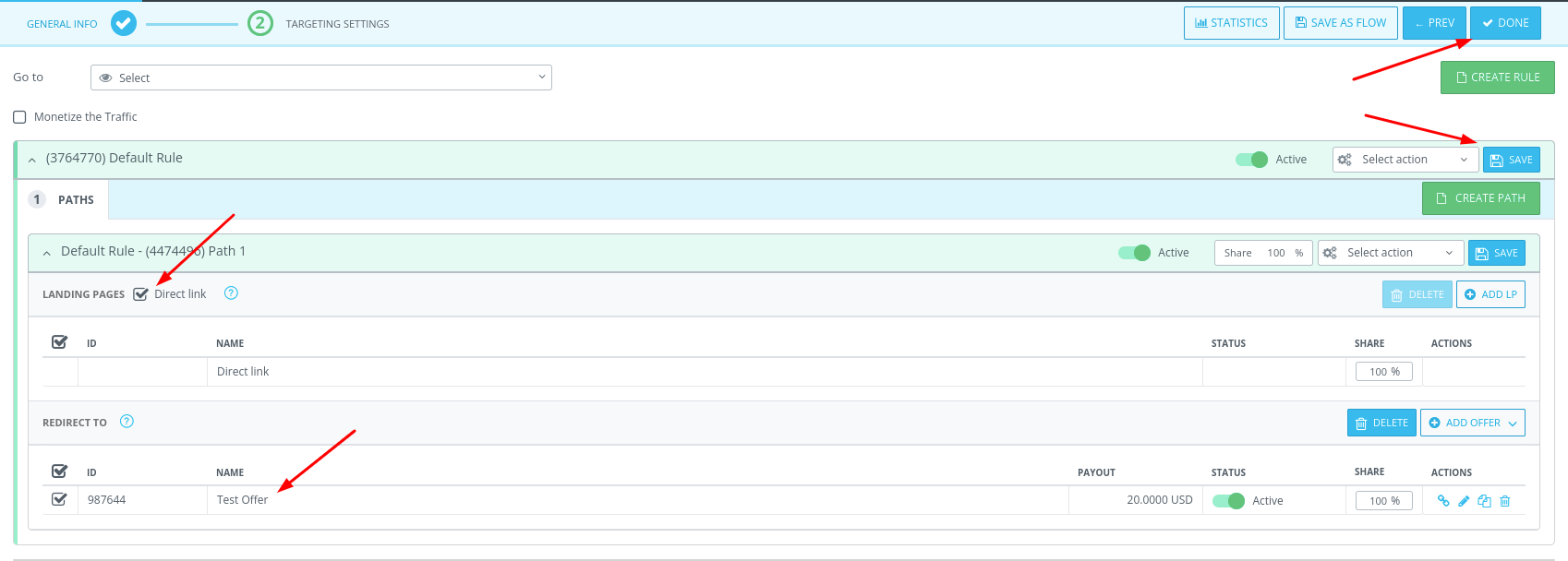The width and height of the screenshot is (1568, 561).
Task: Edit Test Offer with the pencil icon
Action: [x=1464, y=501]
